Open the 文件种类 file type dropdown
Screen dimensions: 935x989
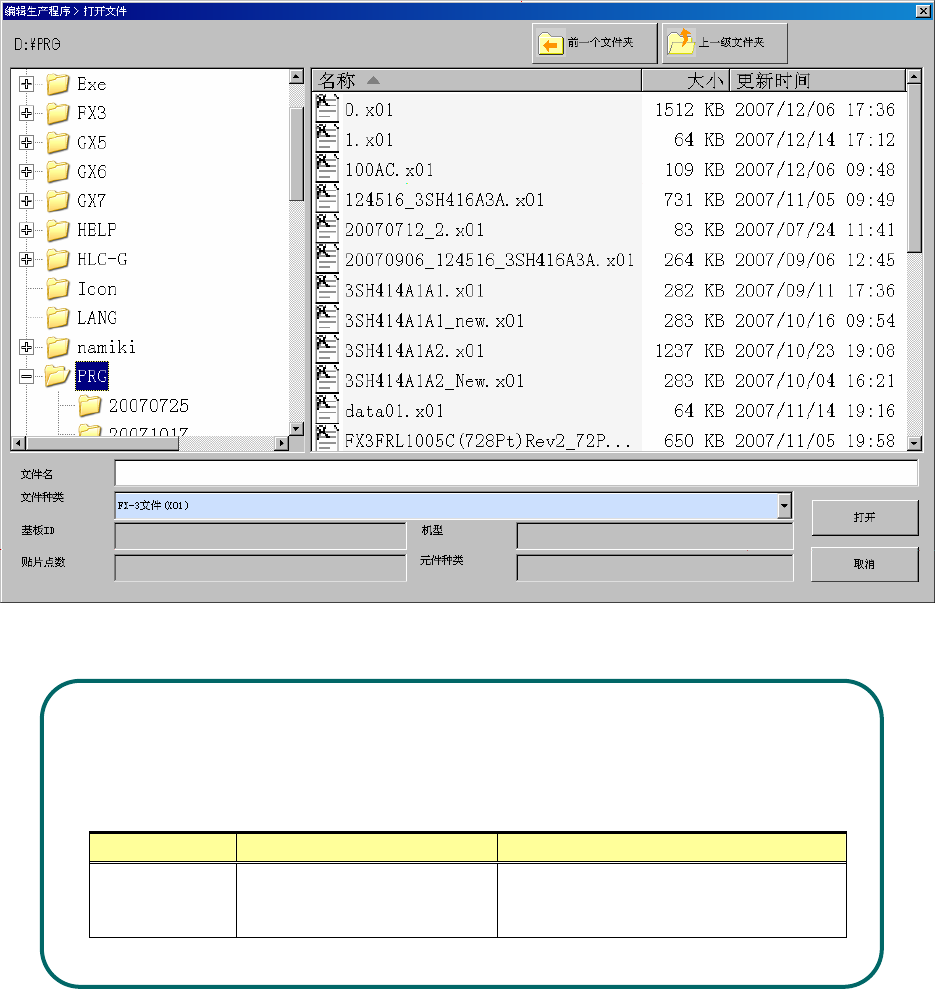click(x=784, y=506)
